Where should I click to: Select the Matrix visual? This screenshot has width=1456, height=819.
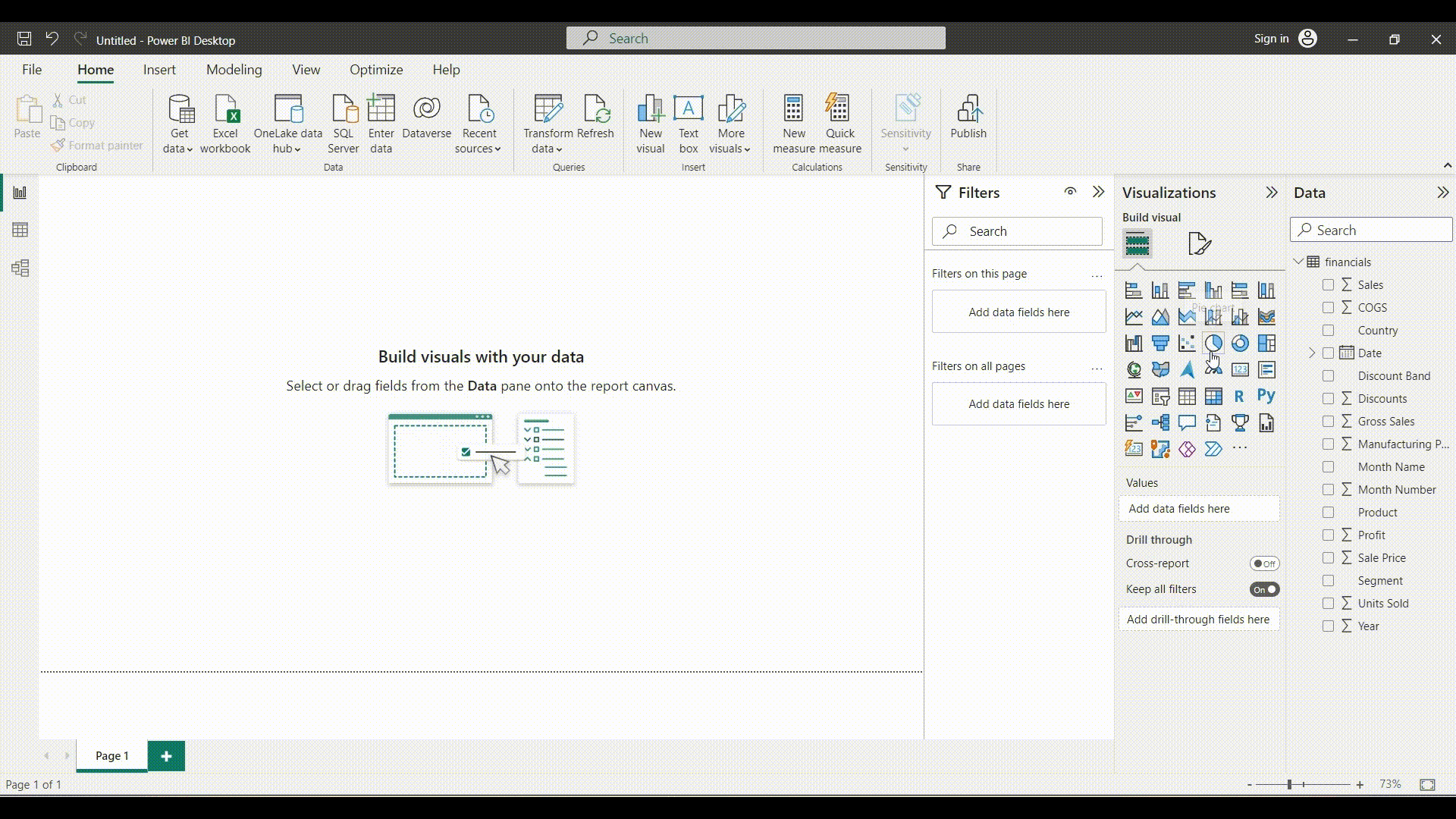tap(1213, 397)
